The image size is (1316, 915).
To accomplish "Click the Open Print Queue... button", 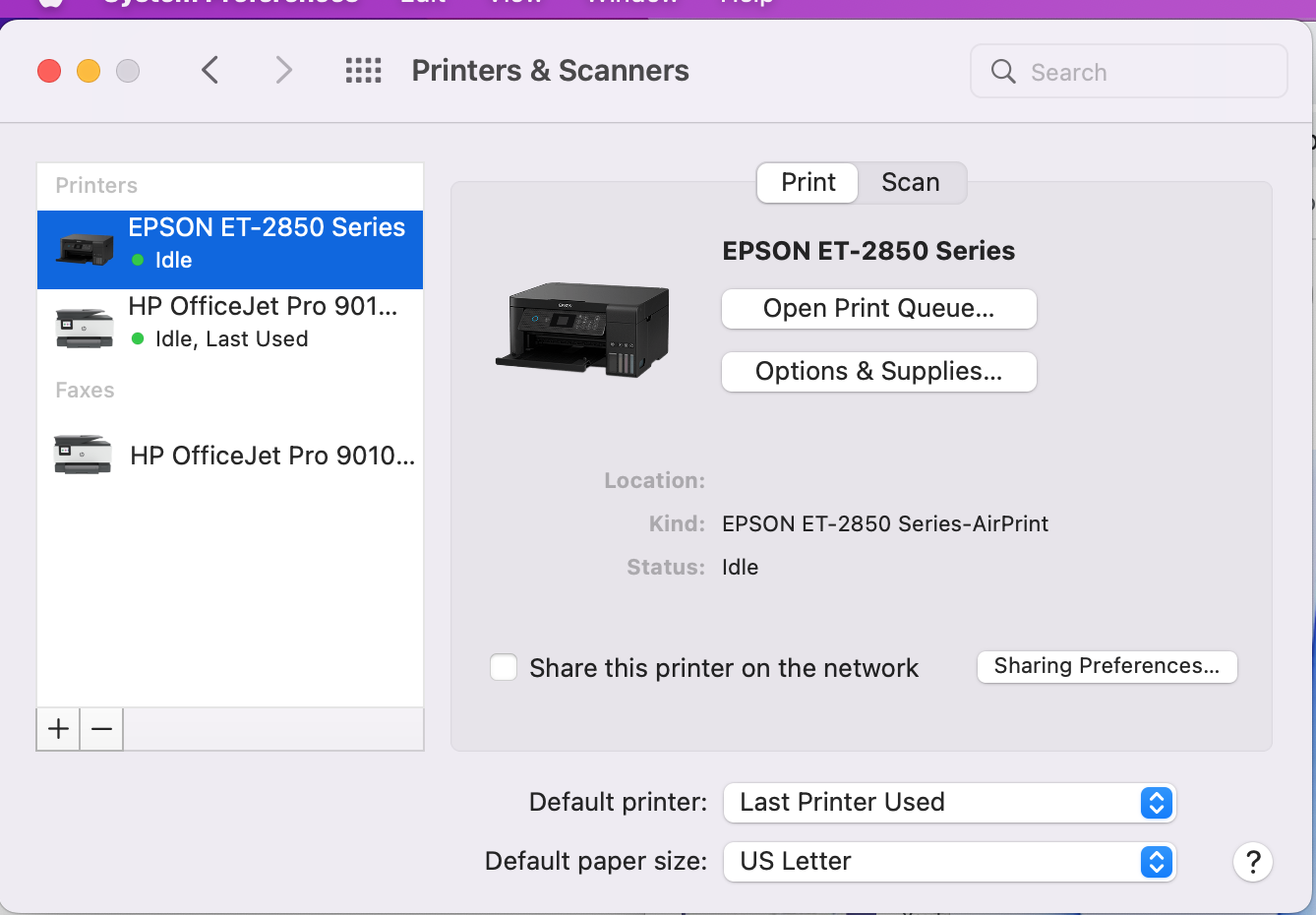I will coord(879,309).
